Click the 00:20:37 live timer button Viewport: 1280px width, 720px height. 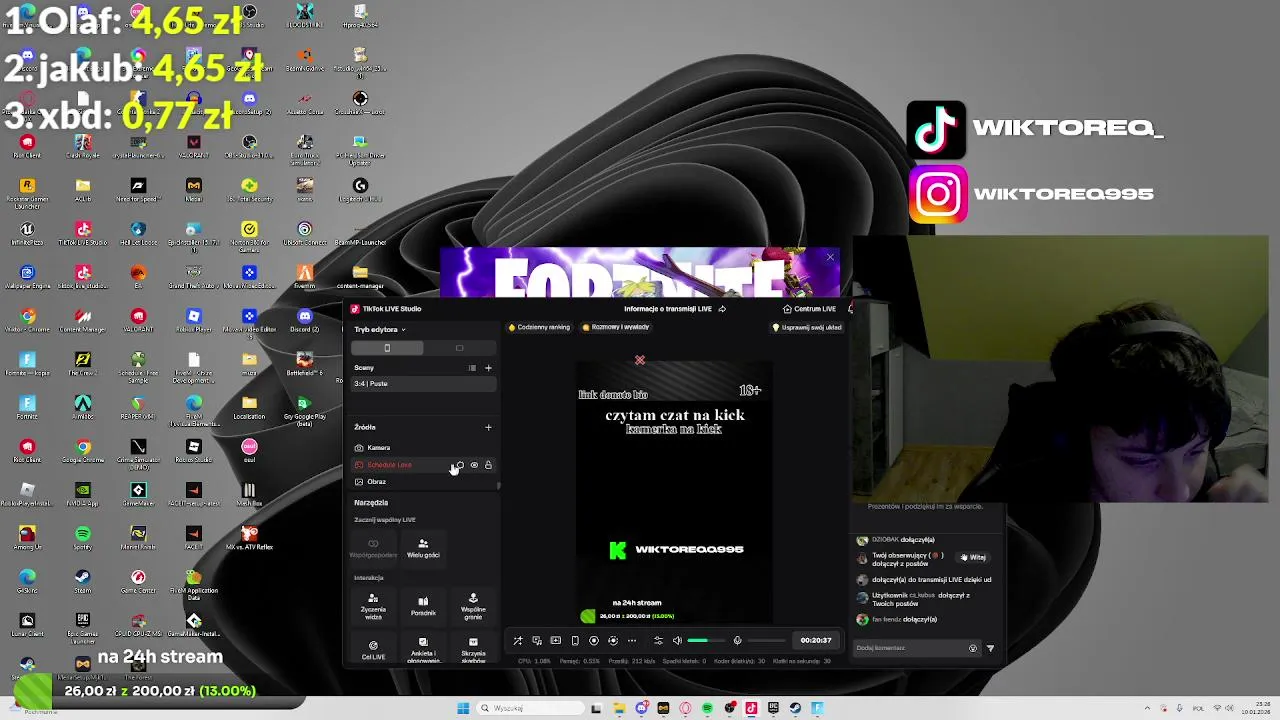pyautogui.click(x=816, y=641)
